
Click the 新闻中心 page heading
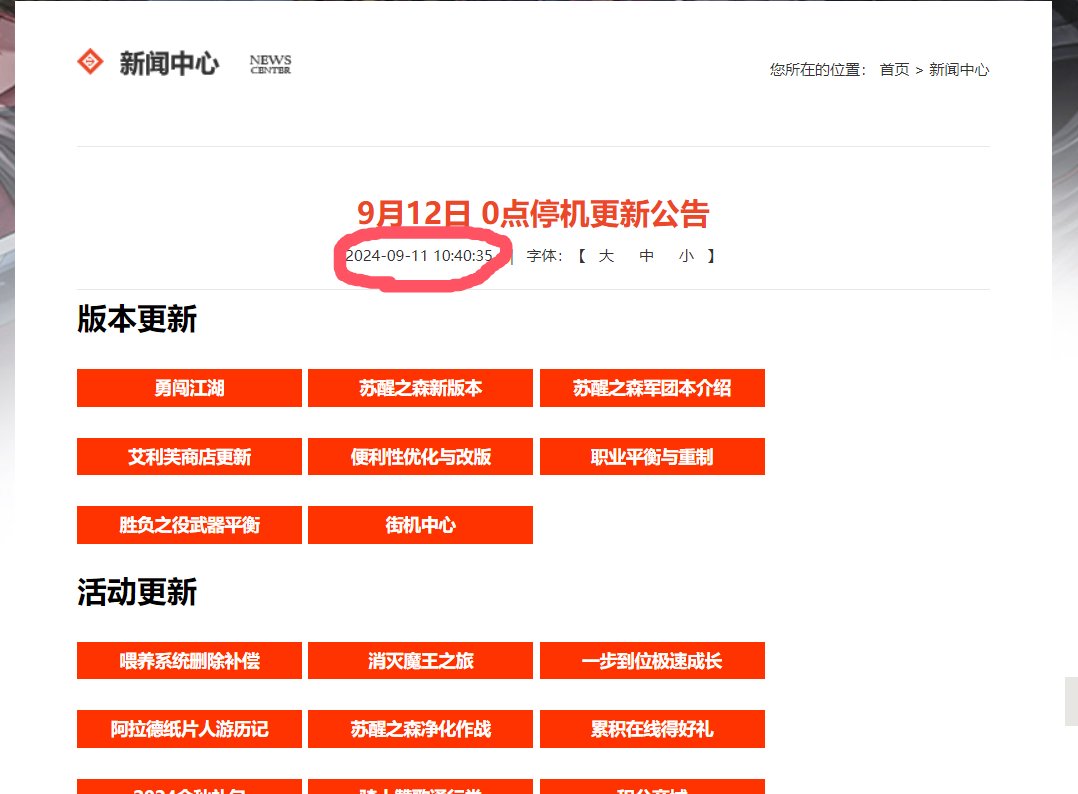[169, 63]
